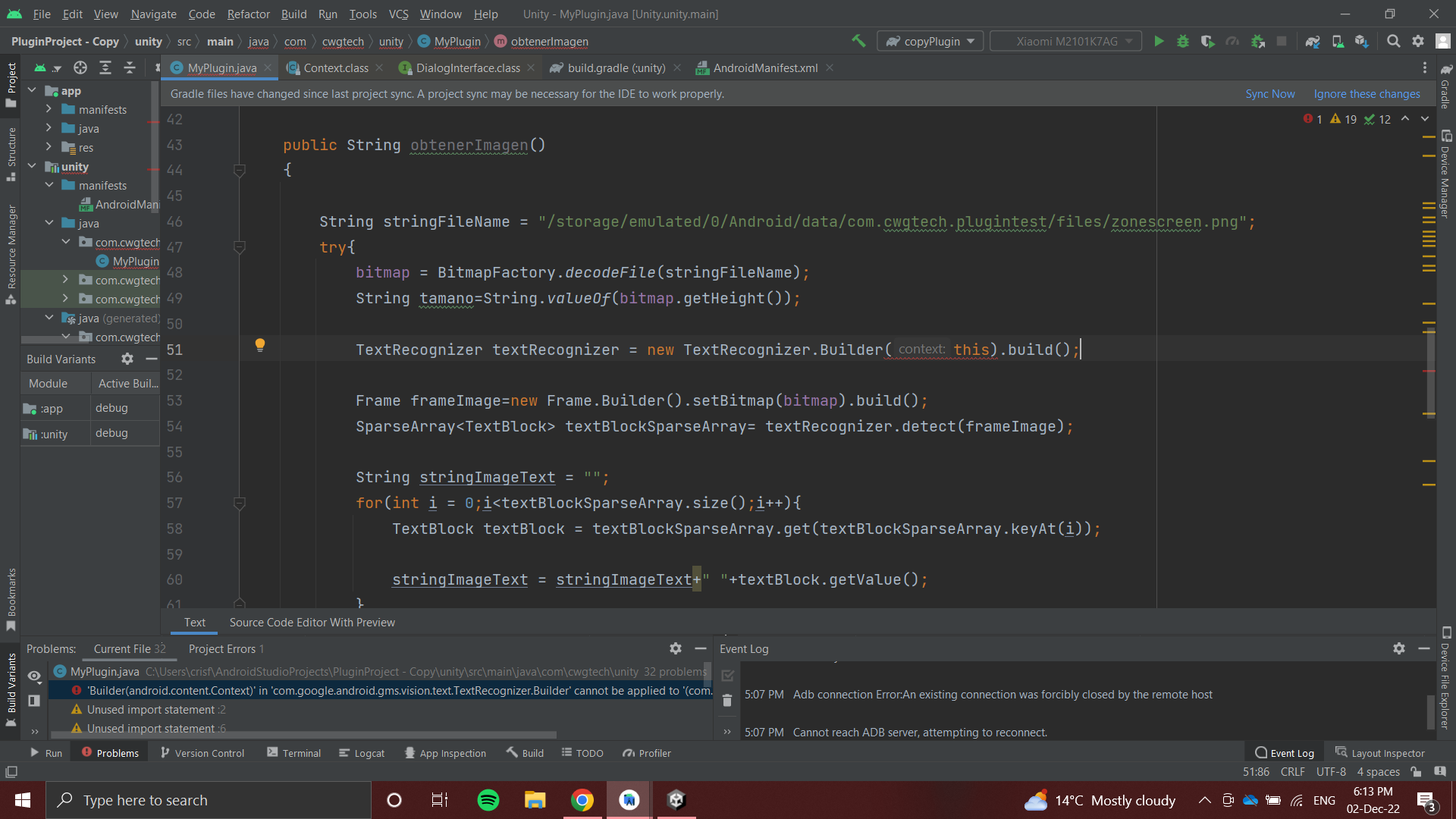The image size is (1456, 819).
Task: Click the Search icon in toolbar
Action: pos(1393,41)
